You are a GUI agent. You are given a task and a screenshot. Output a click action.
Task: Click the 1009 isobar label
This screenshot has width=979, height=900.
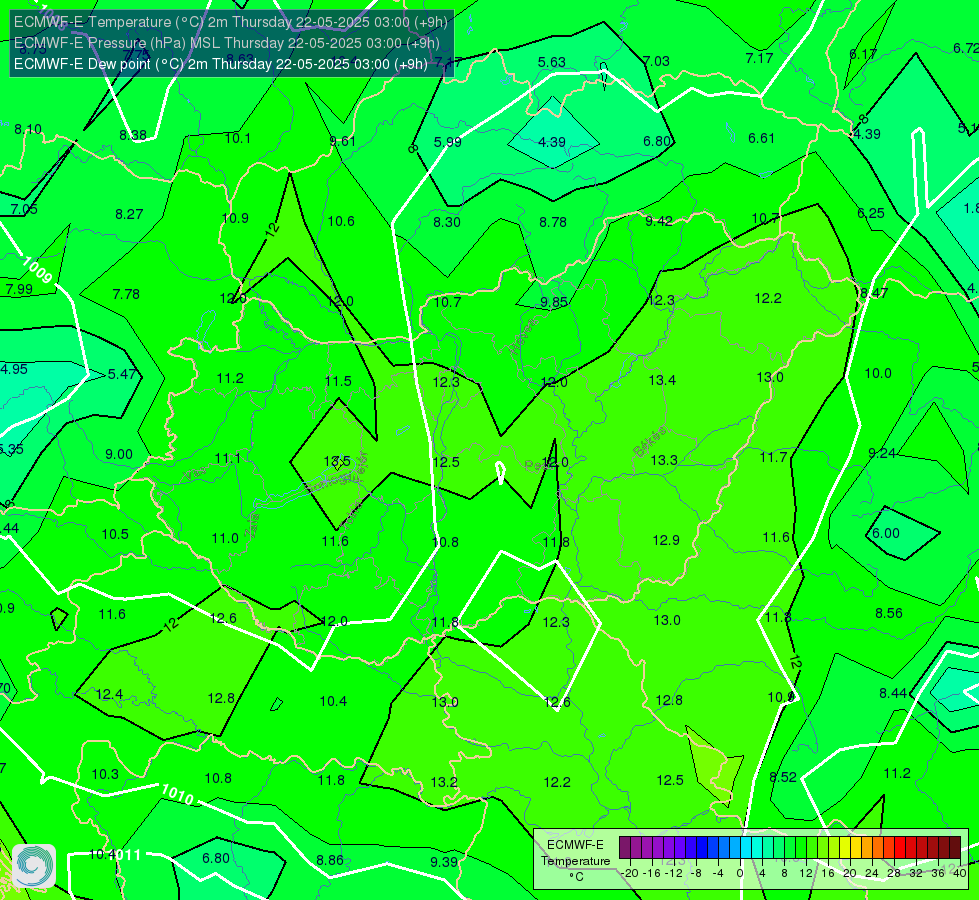pyautogui.click(x=37, y=270)
